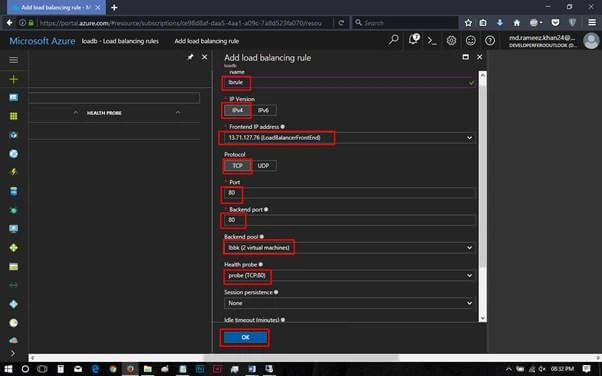The height and width of the screenshot is (376, 602).
Task: Open the Dashboard icon below the plus
Action: click(13, 98)
